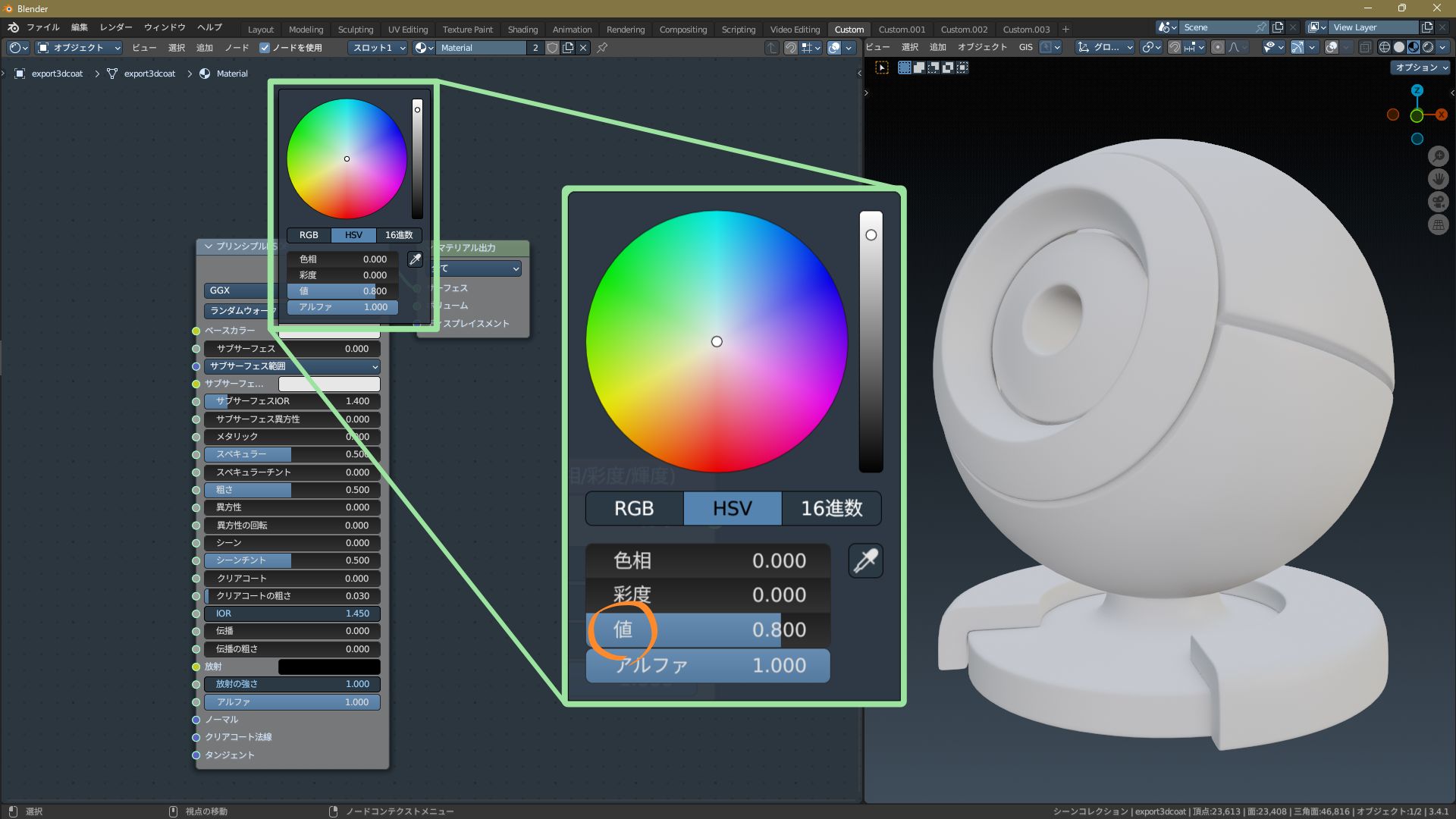Click the fake user shield icon for Material
Screen dimensions: 1456x819
552,48
